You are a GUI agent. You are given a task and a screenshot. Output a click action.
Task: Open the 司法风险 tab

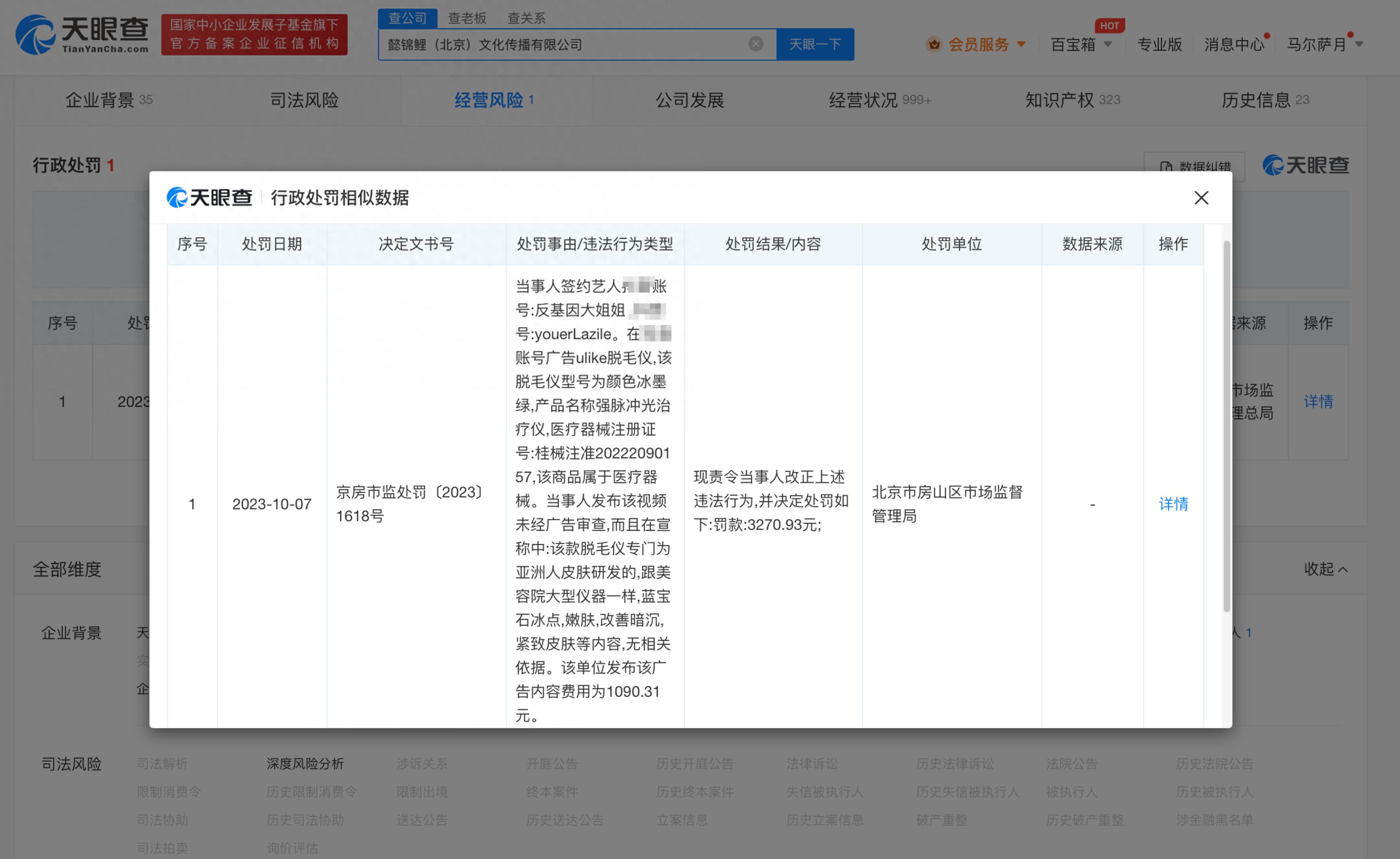[x=304, y=100]
